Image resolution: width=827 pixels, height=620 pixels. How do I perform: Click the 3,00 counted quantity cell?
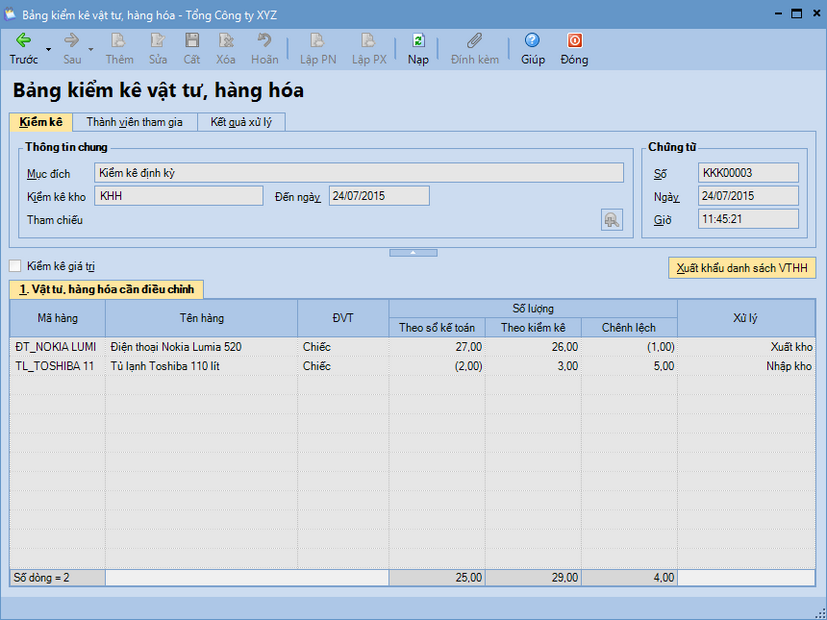(533, 366)
